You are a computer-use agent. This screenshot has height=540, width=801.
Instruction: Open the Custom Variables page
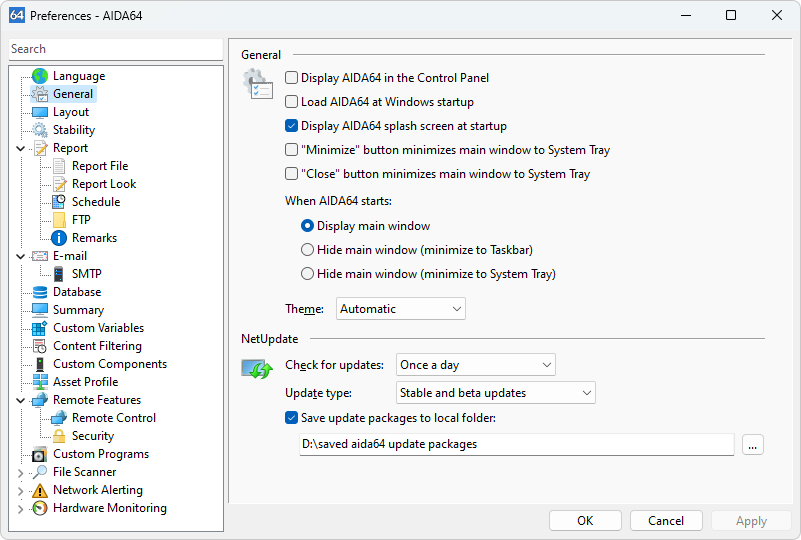click(98, 328)
